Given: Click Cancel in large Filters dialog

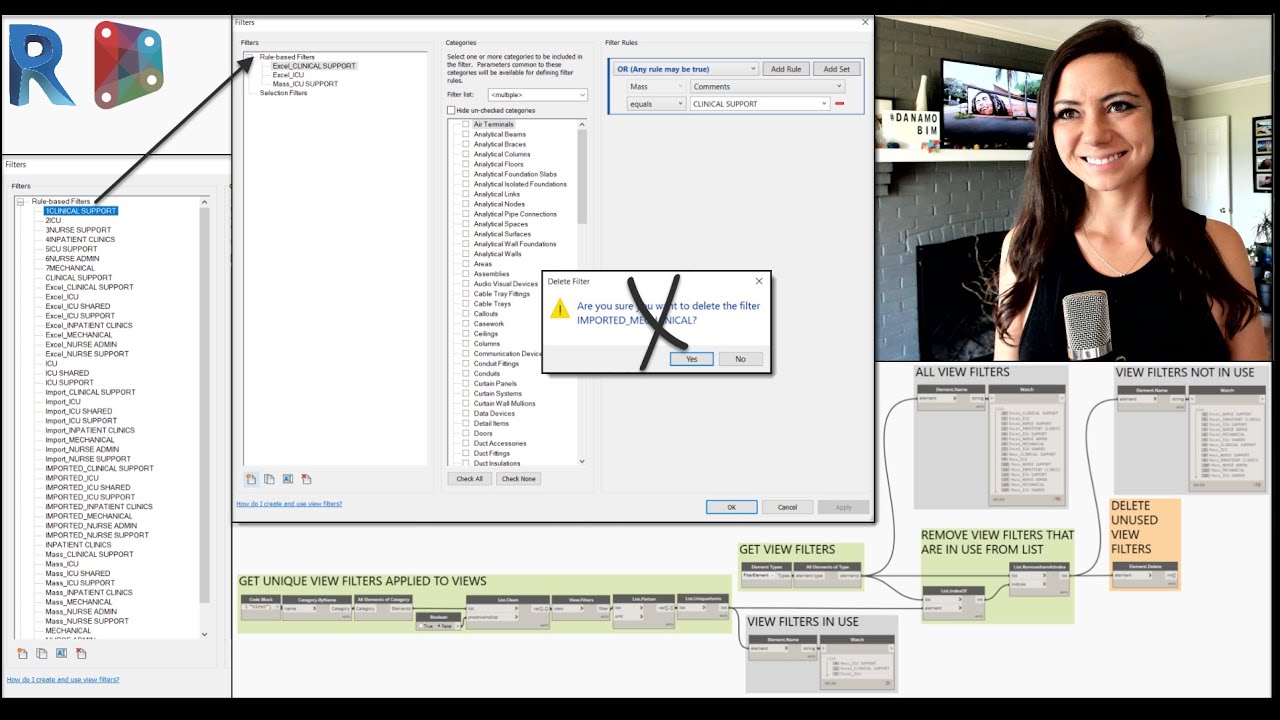Looking at the screenshot, I should coord(787,507).
